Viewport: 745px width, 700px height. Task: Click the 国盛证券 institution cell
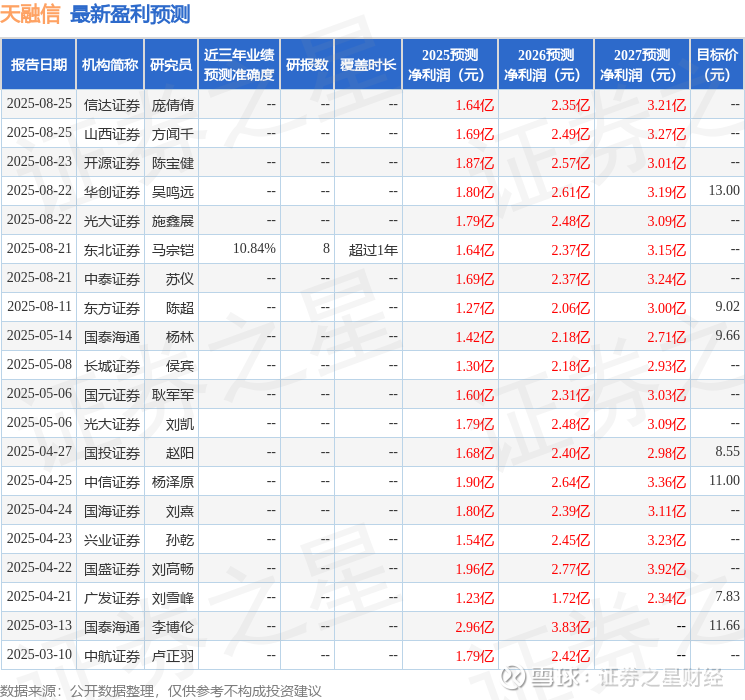pos(112,569)
